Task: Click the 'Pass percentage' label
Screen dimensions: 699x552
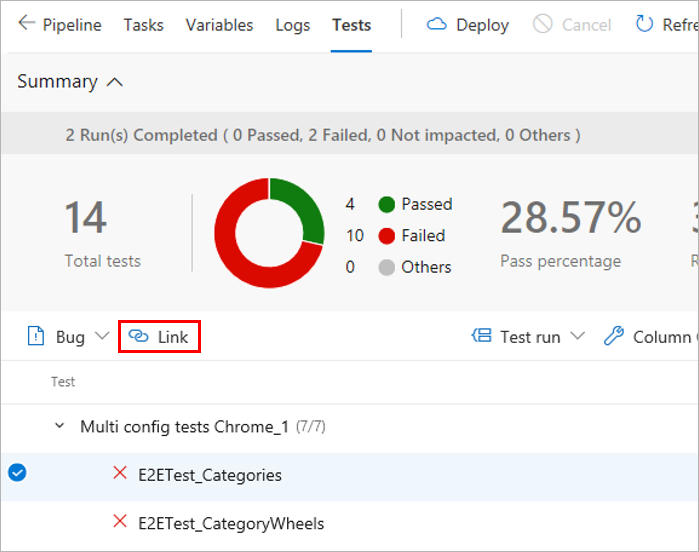Action: [560, 261]
